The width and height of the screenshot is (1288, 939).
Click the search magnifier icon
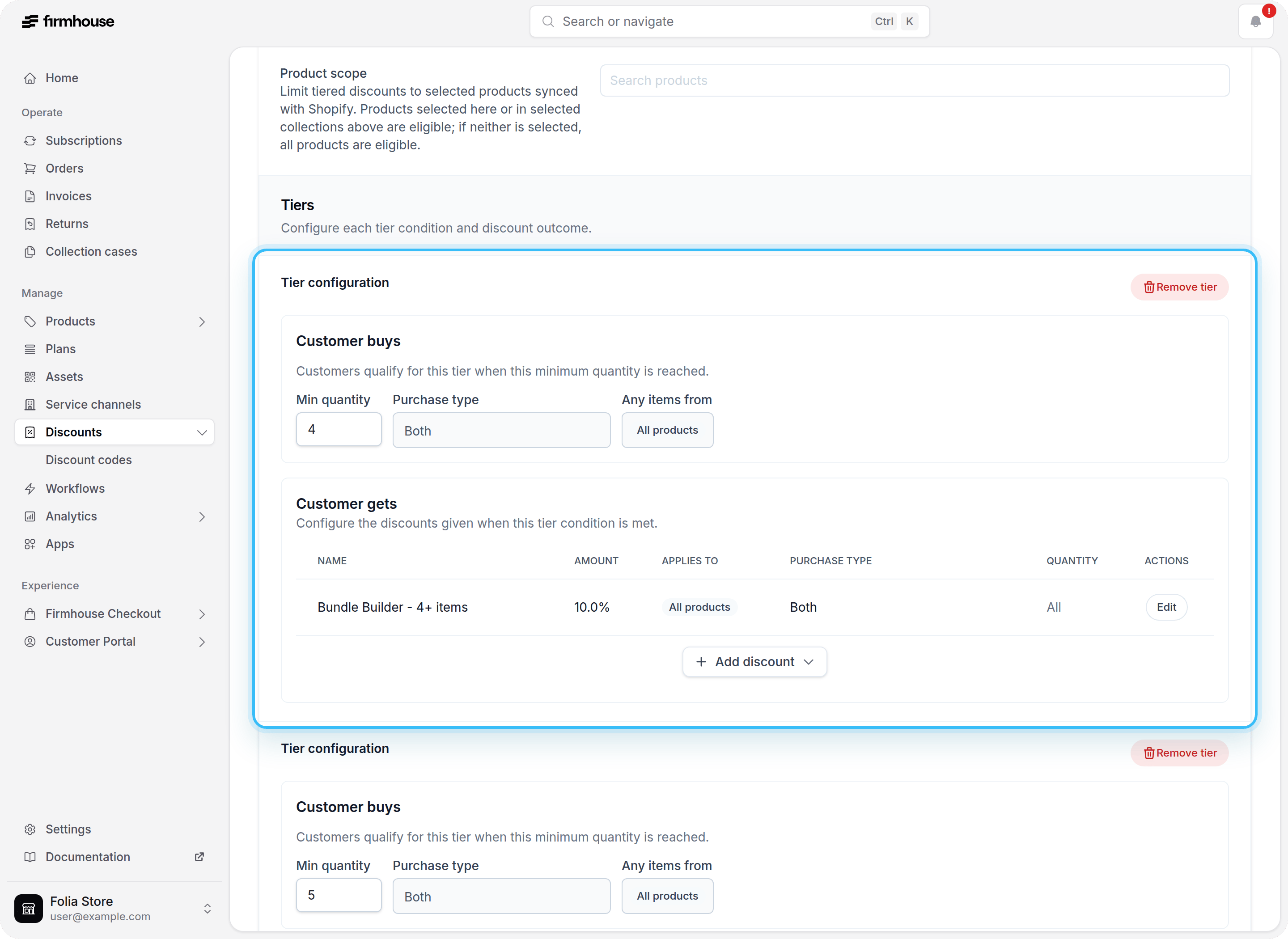pyautogui.click(x=548, y=21)
